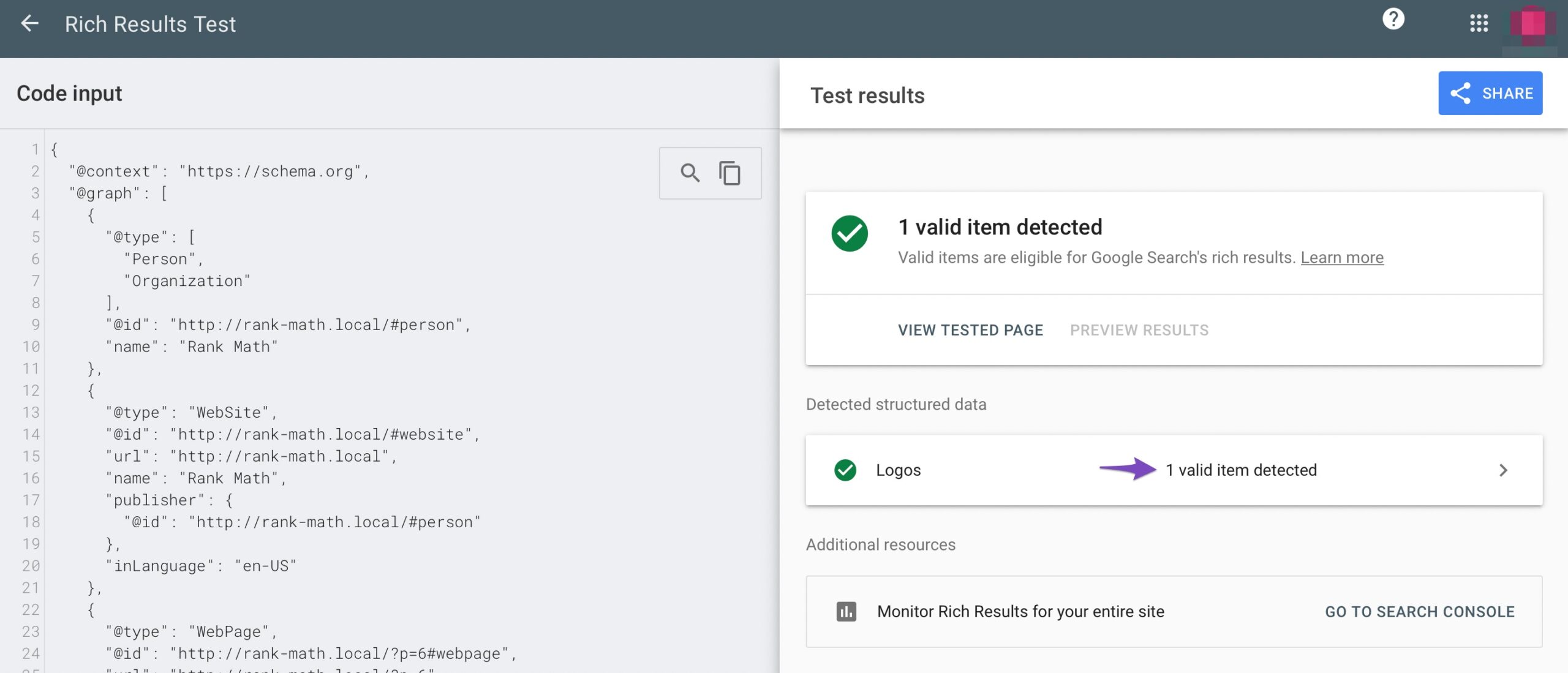Click the name line sixteen in code

(196, 478)
